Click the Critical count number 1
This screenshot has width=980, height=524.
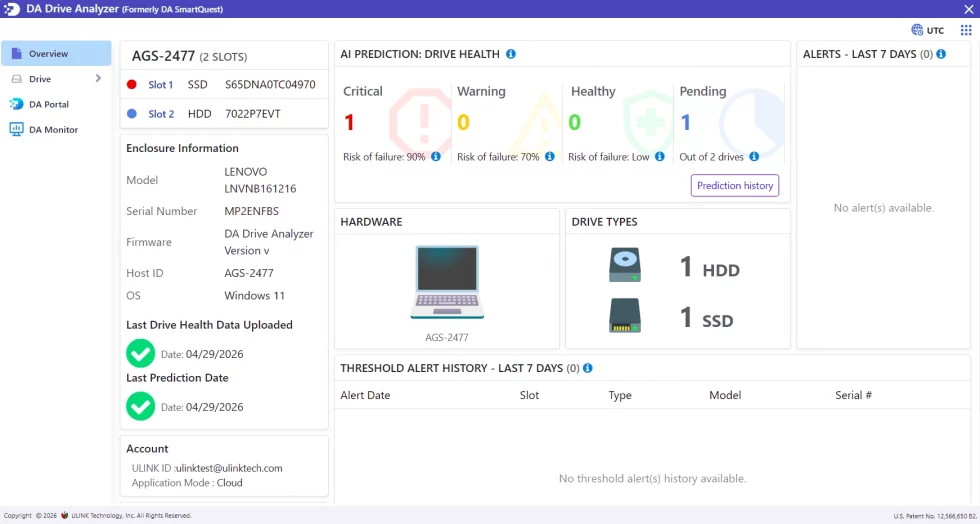click(x=349, y=123)
